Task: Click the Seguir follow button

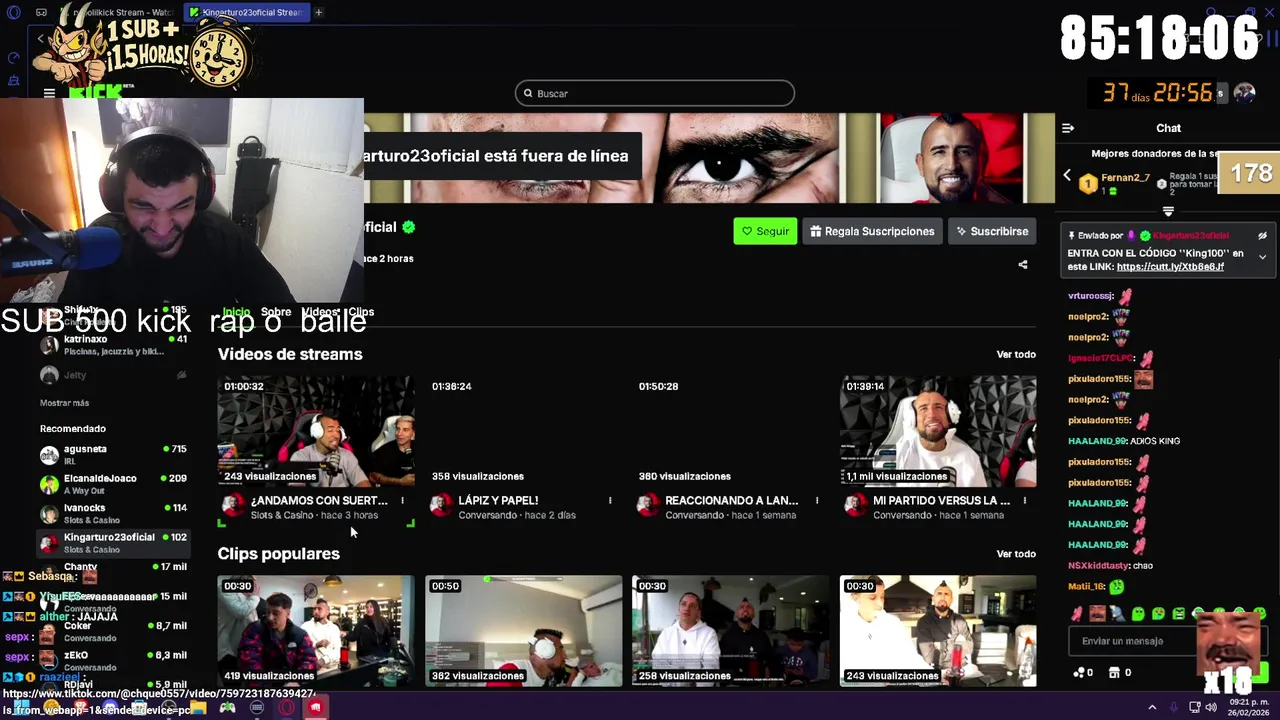Action: [x=765, y=231]
